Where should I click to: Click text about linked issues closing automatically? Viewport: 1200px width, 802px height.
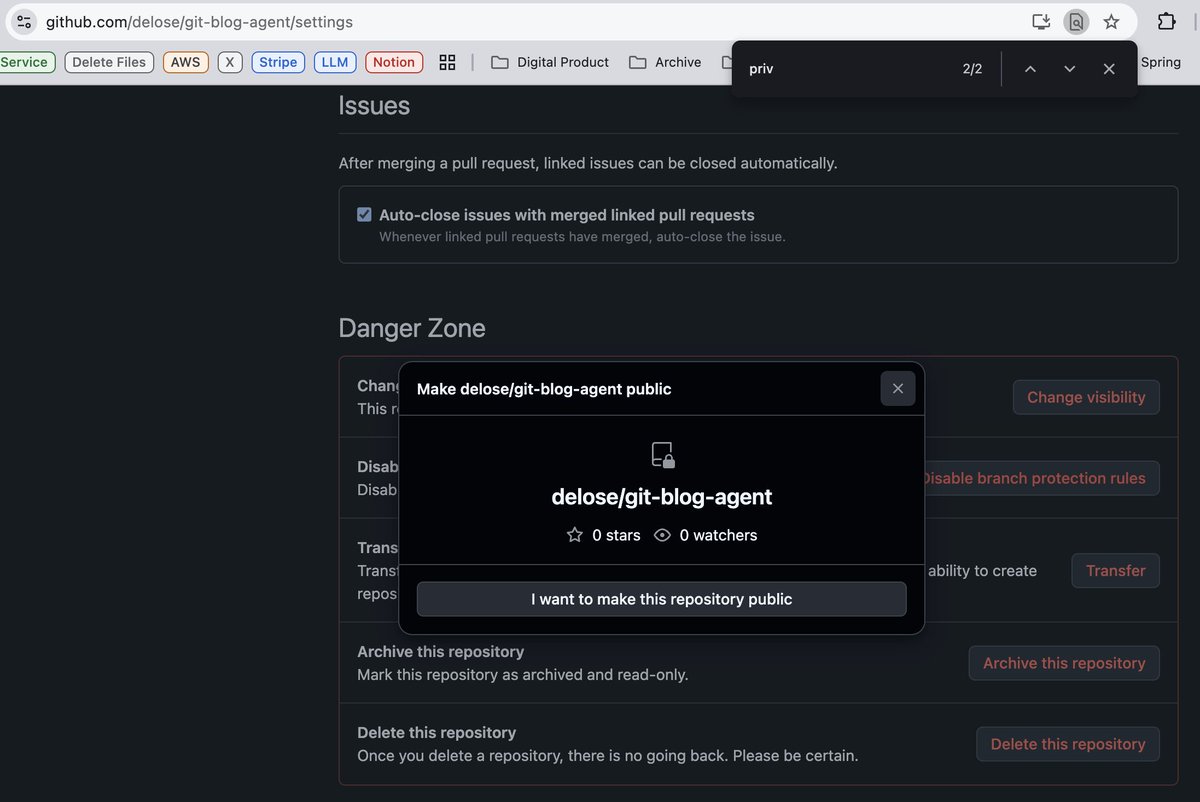pos(588,163)
